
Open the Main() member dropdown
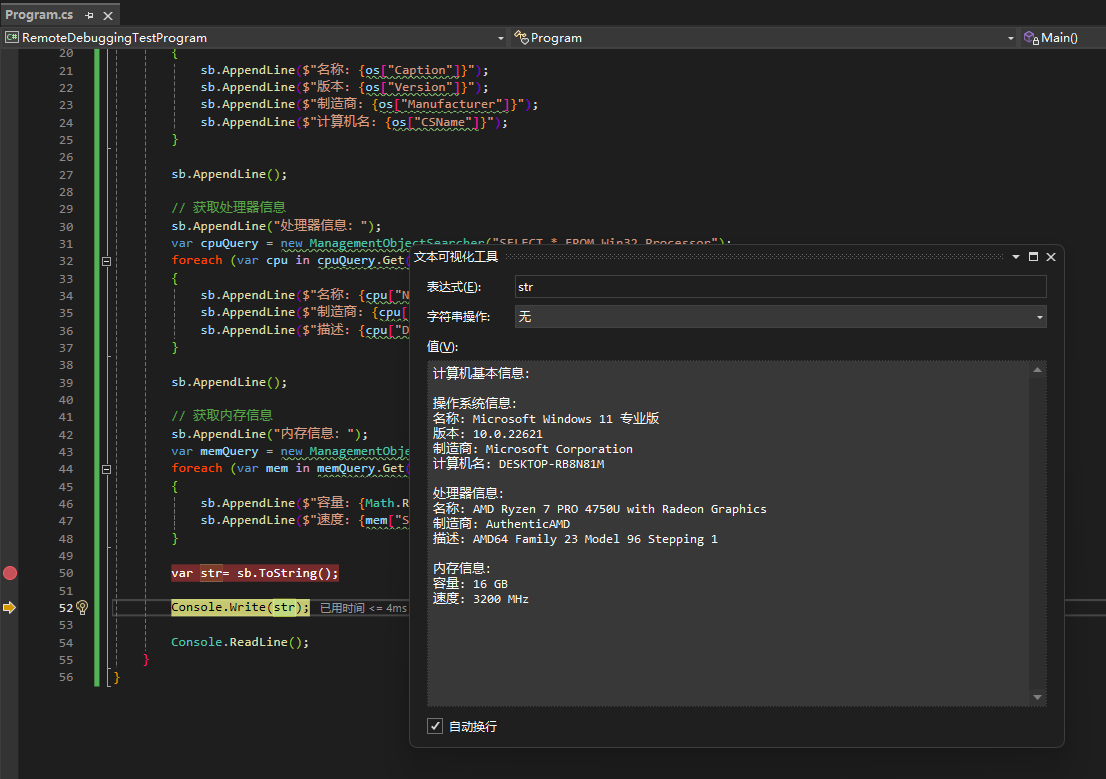[1060, 38]
